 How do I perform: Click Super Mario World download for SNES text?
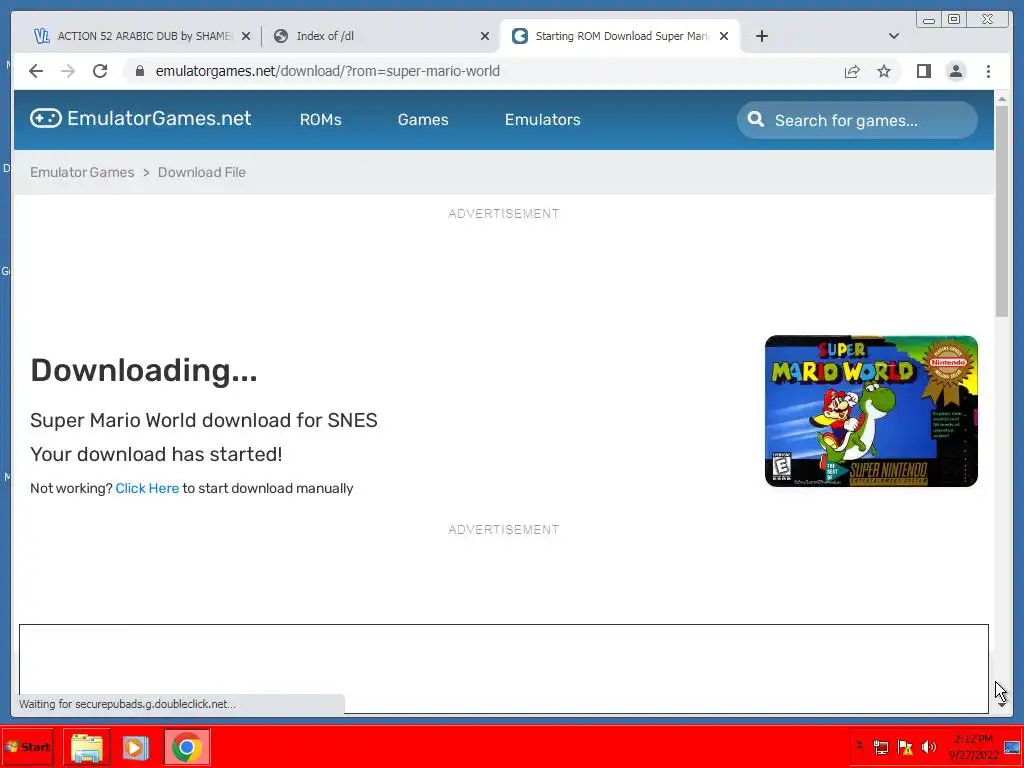point(204,420)
